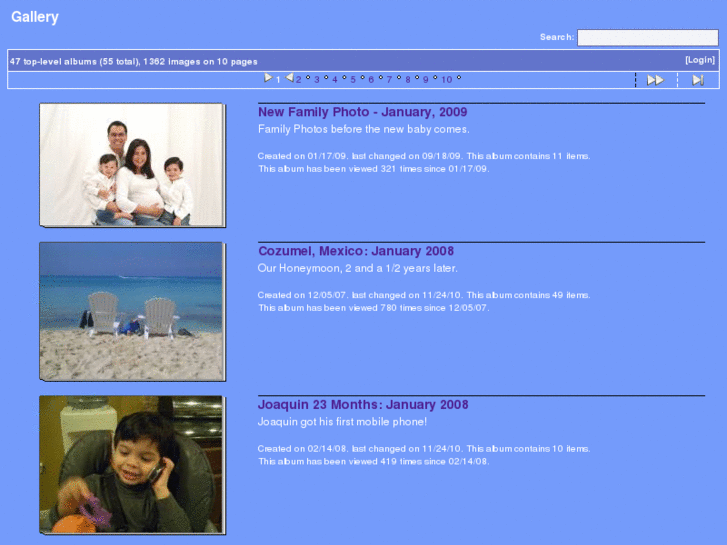Open the Gallery title heading
Image resolution: width=727 pixels, height=545 pixels.
pyautogui.click(x=35, y=17)
